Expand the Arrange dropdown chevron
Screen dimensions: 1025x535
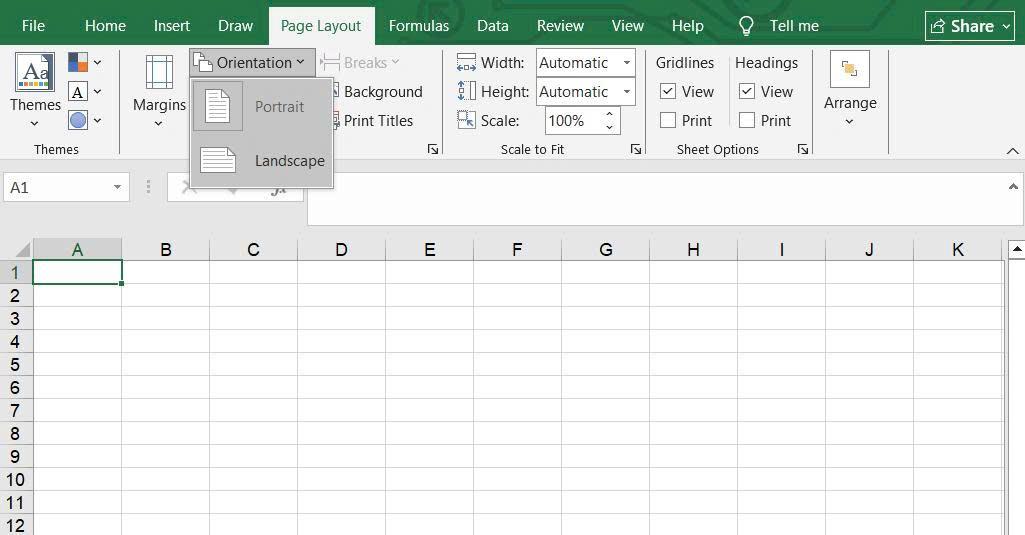[x=849, y=122]
